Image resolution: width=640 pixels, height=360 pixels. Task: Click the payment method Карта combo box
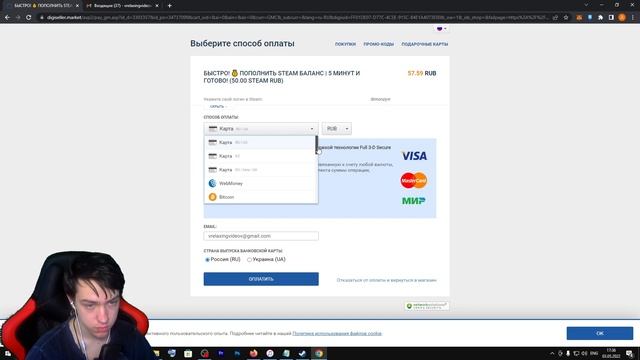click(261, 129)
